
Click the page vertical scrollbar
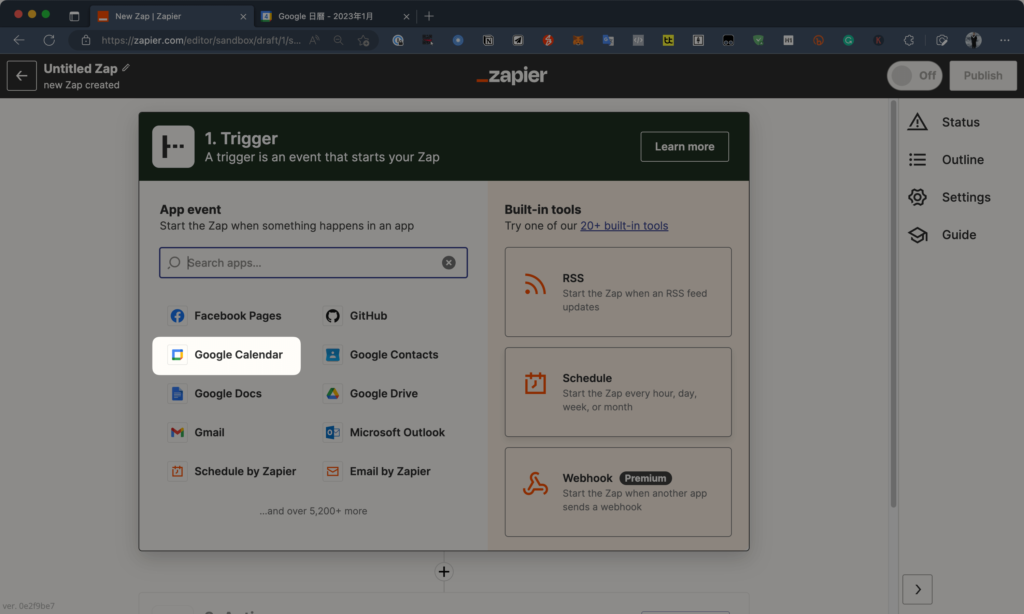(893, 304)
